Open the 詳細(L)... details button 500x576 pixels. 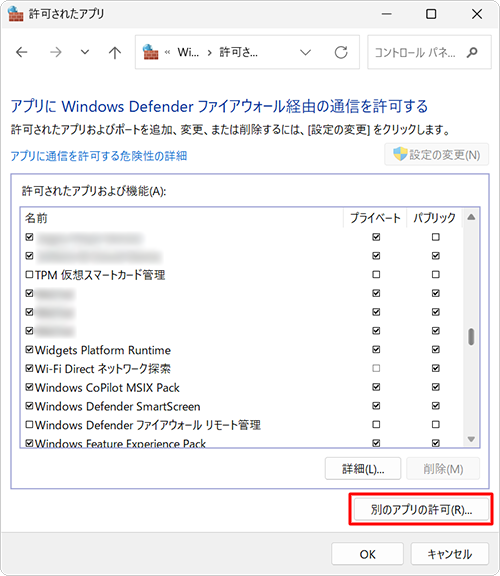tap(363, 469)
